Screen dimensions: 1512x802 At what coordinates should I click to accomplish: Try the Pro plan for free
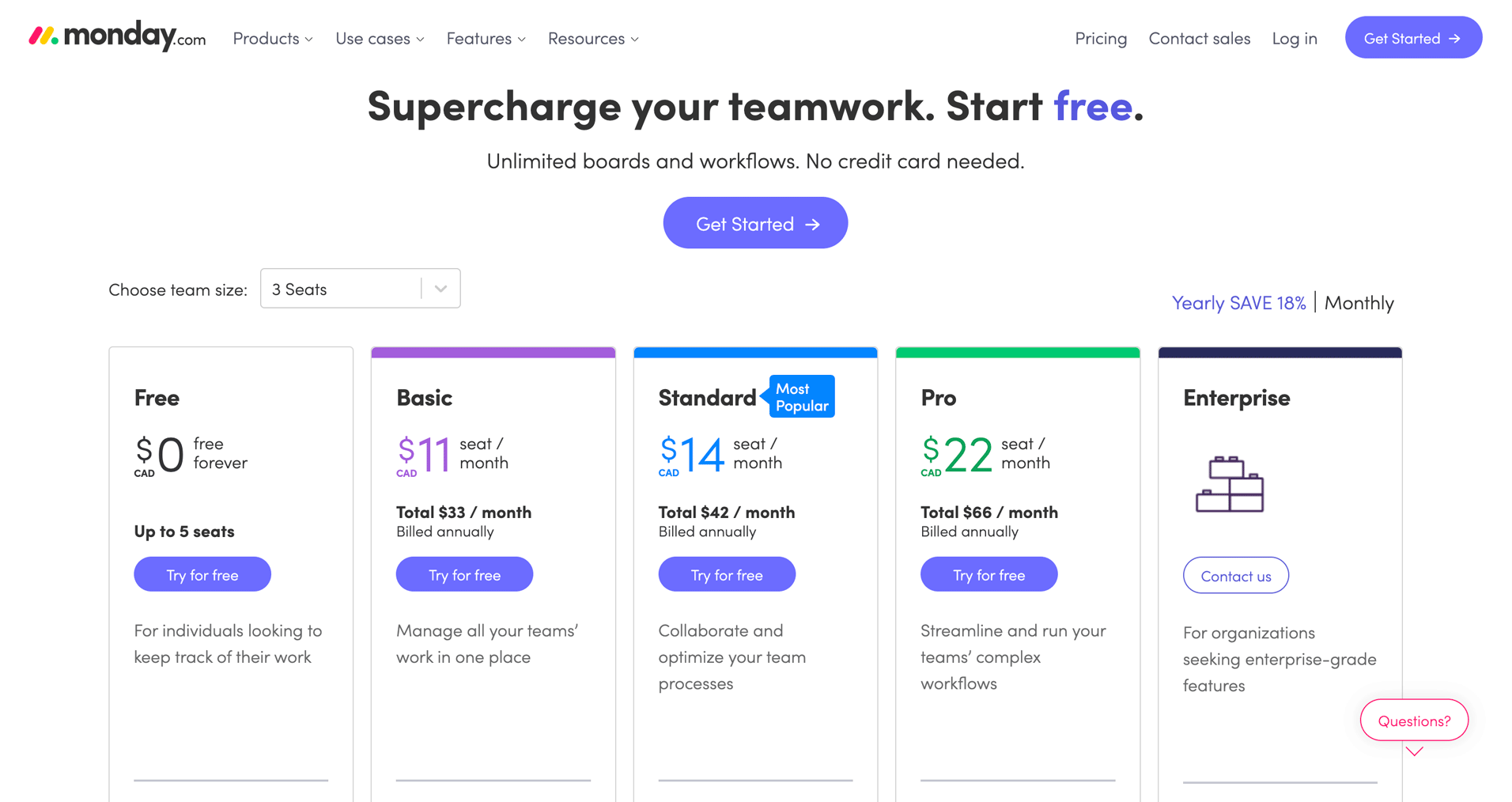pyautogui.click(x=988, y=574)
